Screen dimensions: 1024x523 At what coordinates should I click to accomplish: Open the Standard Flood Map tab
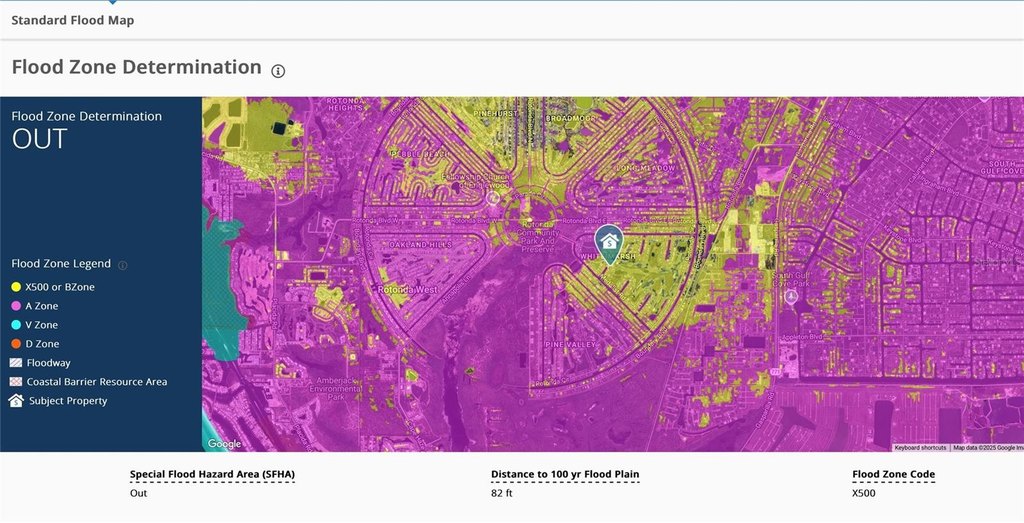pyautogui.click(x=72, y=20)
